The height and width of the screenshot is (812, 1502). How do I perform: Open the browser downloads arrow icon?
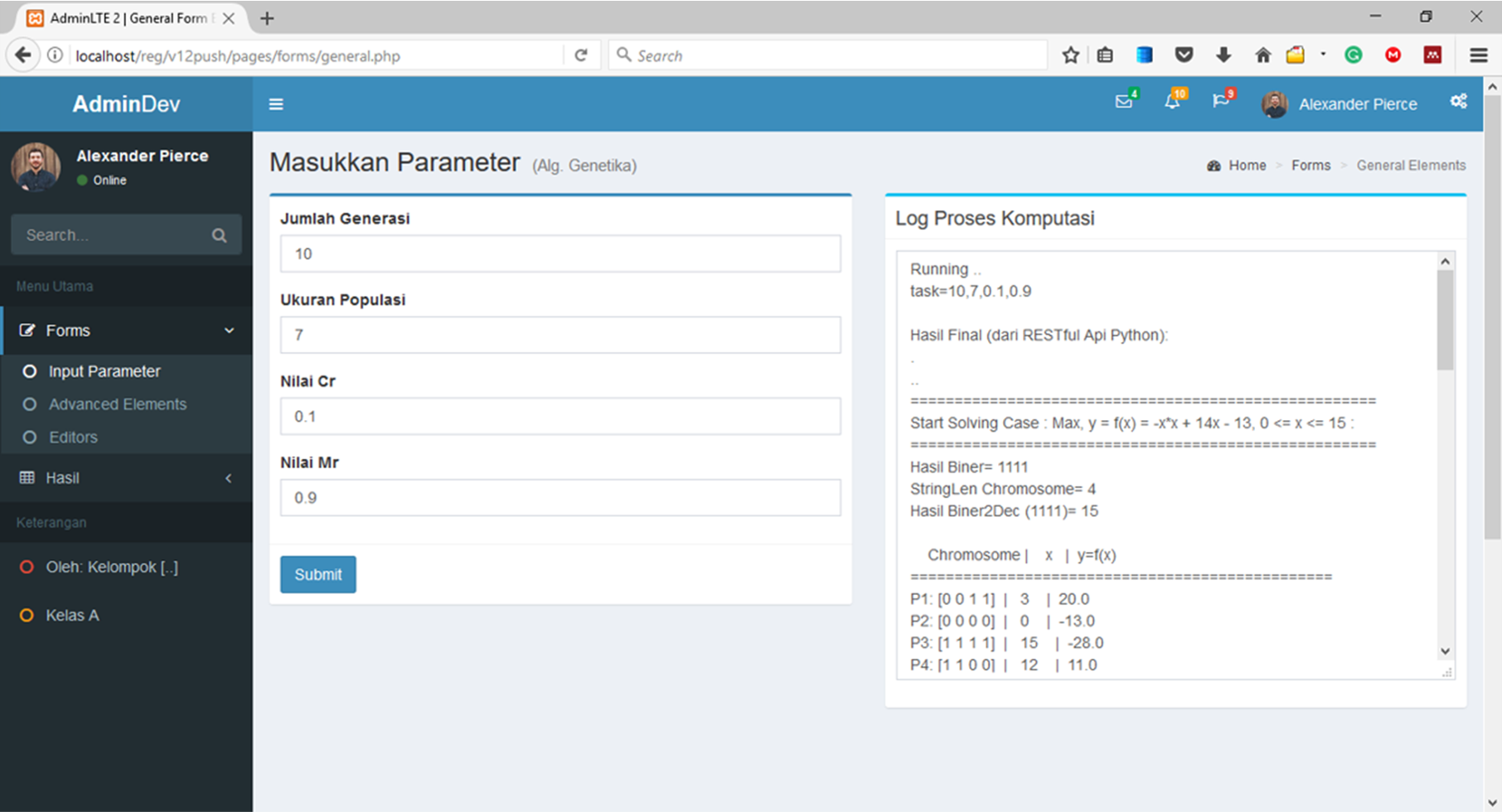[x=1223, y=56]
